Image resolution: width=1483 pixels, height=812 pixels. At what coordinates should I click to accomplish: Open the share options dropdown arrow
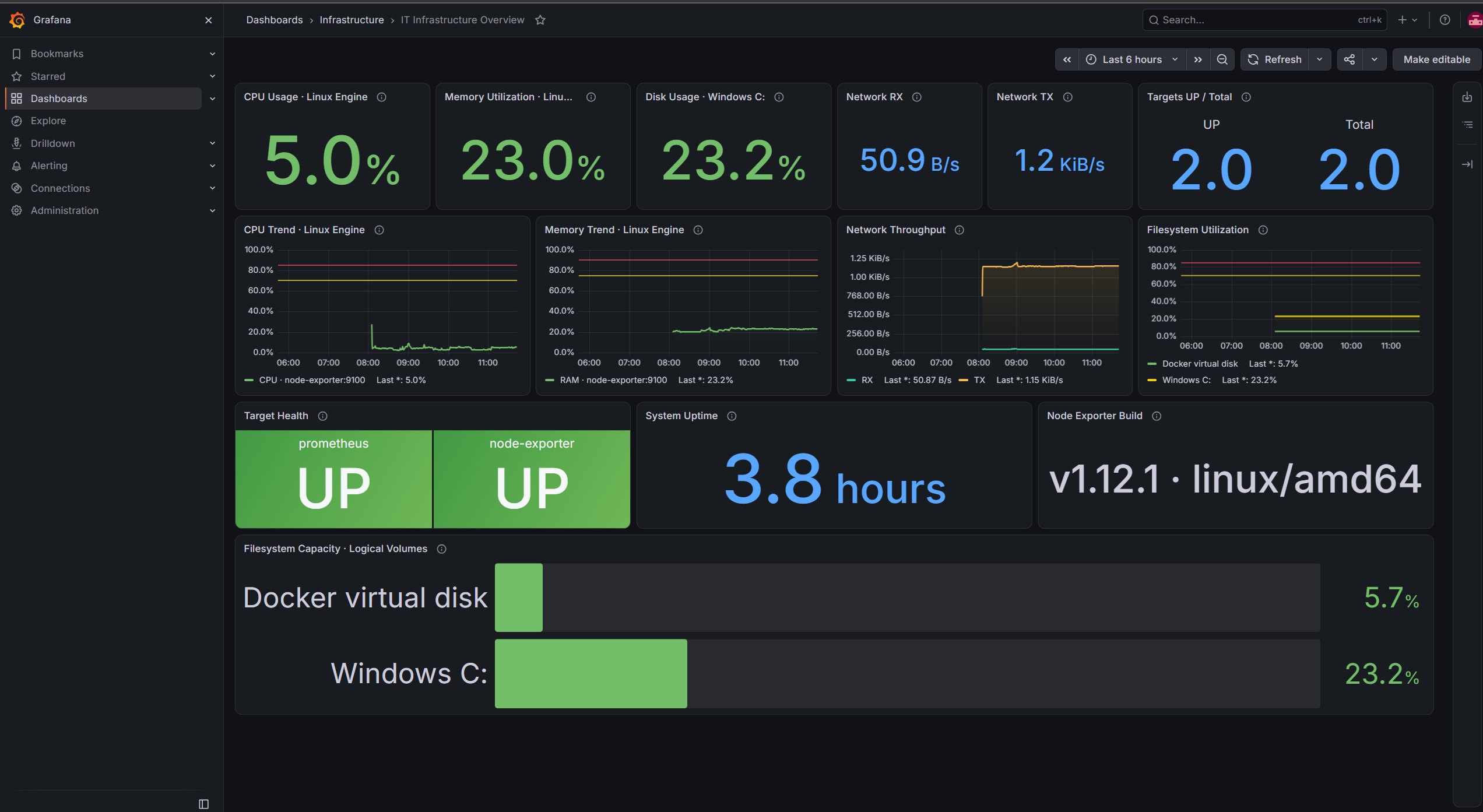(1375, 59)
